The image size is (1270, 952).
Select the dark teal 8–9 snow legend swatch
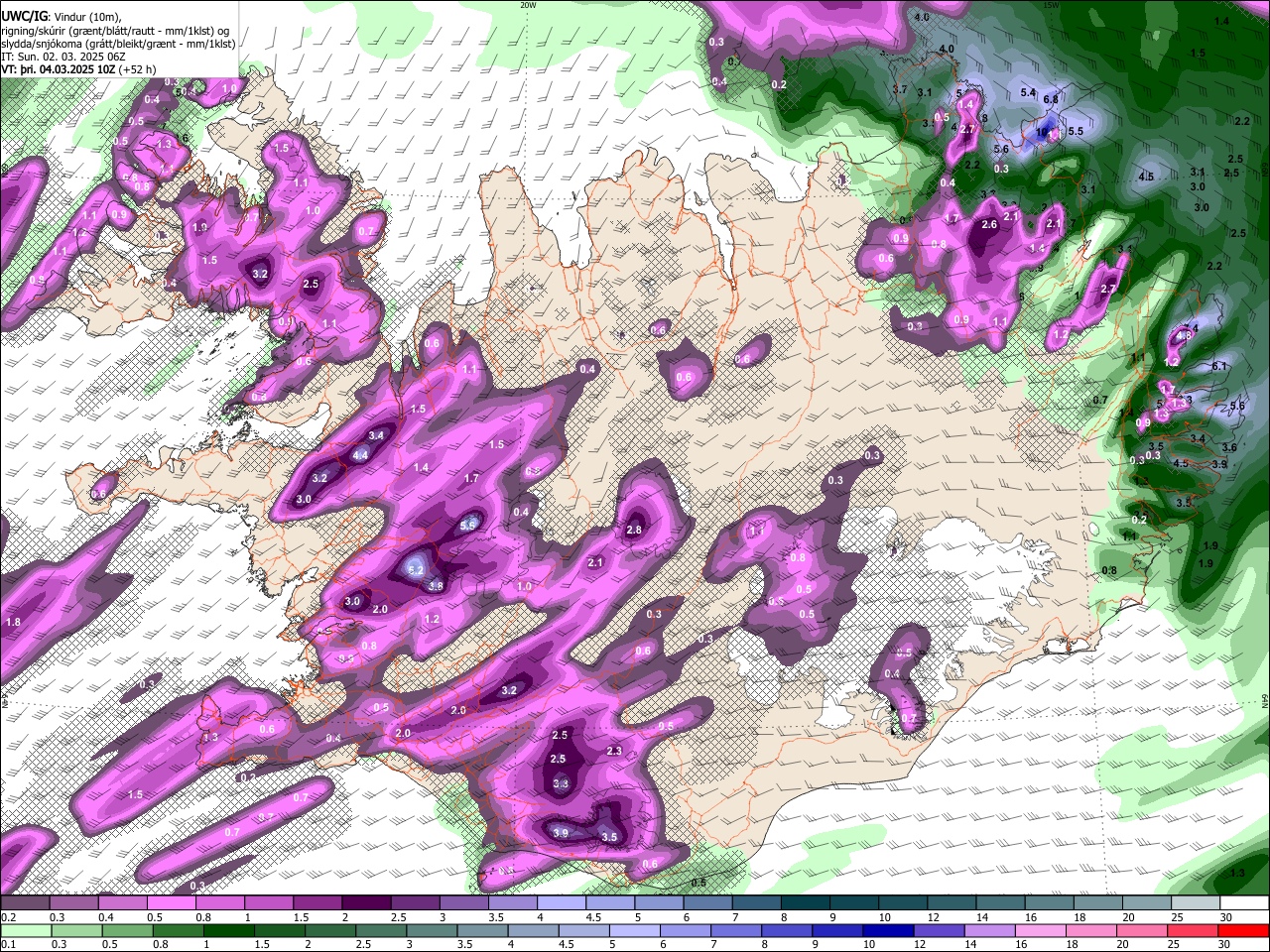pos(806,903)
